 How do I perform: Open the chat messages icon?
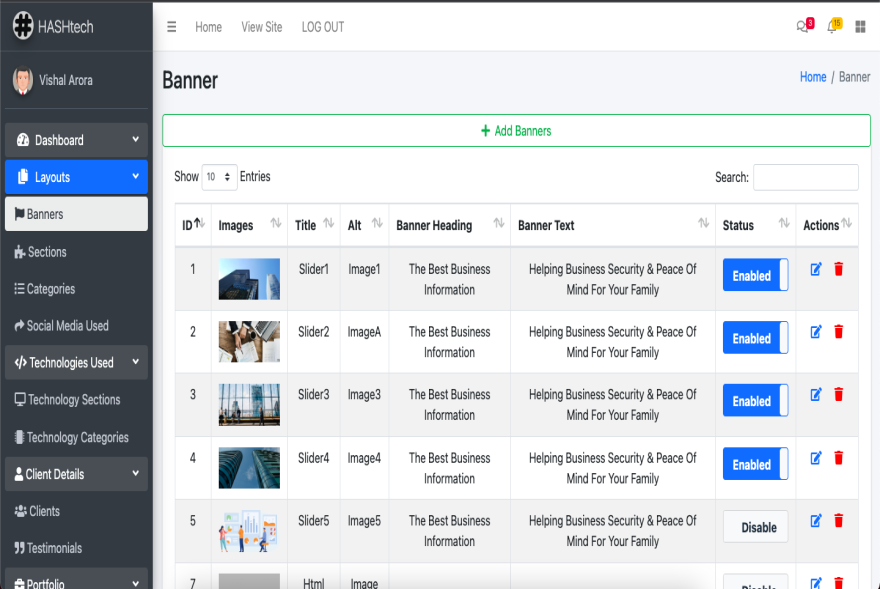[x=803, y=27]
